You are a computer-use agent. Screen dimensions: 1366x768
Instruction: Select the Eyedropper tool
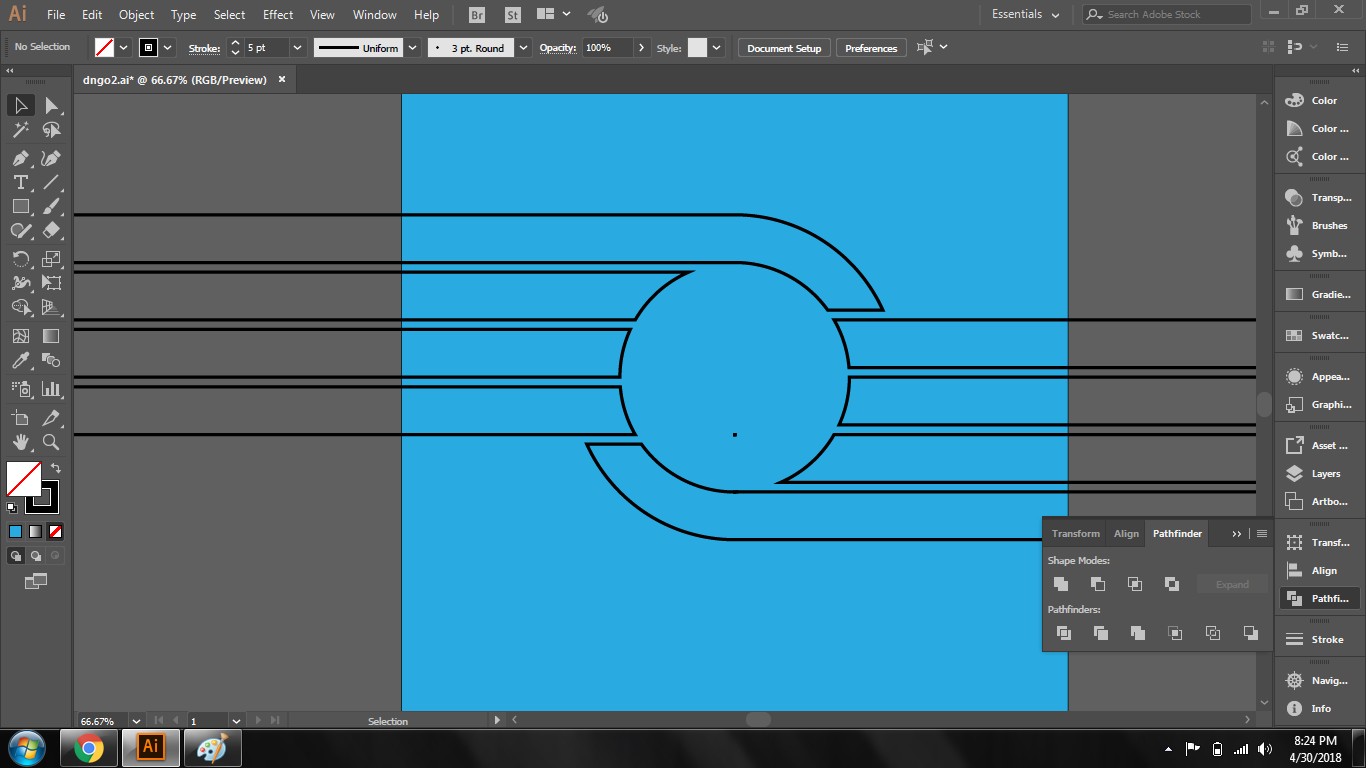coord(20,360)
